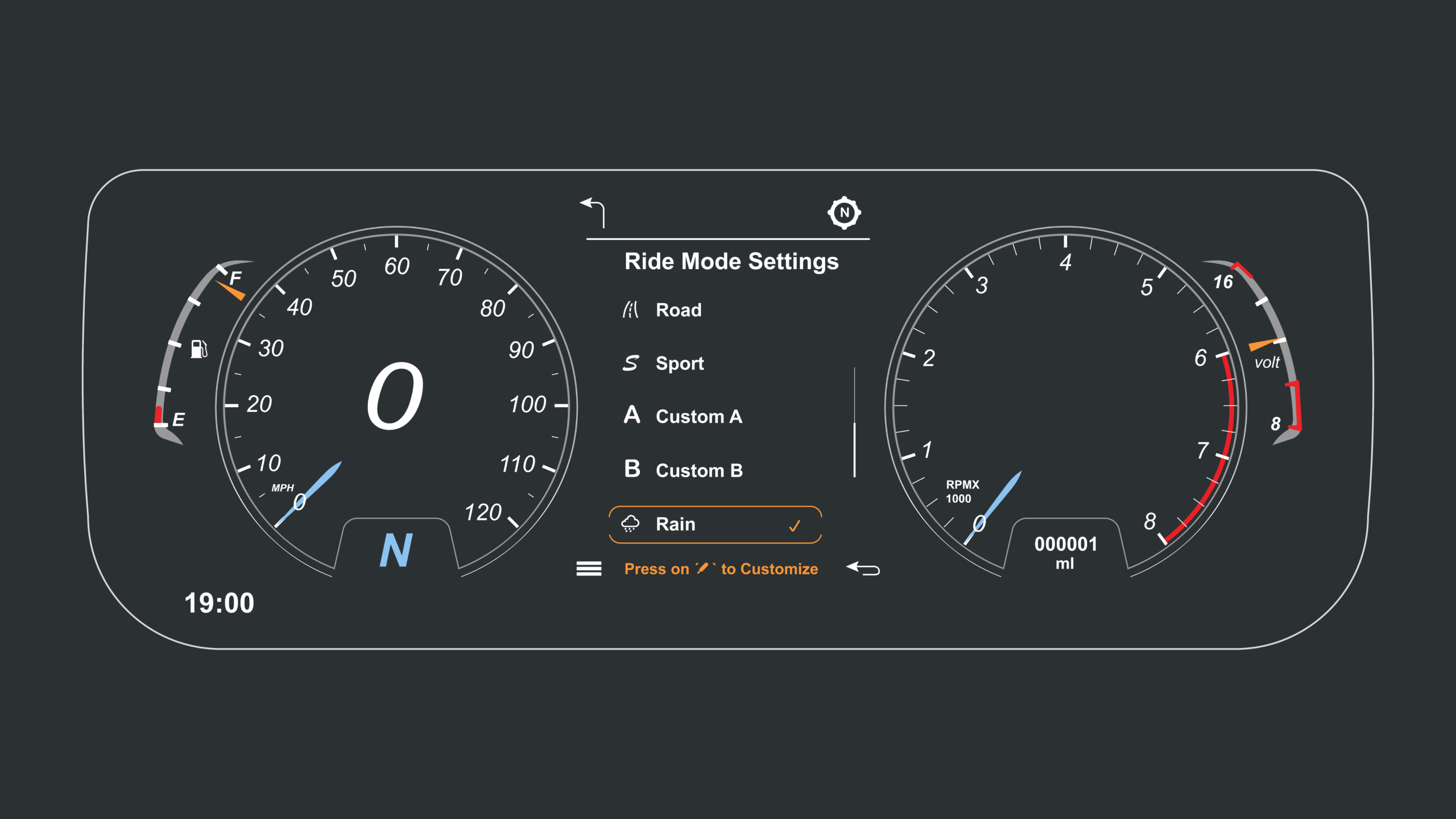Viewport: 1456px width, 819px height.
Task: Click the 19:00 clock display
Action: 219,603
